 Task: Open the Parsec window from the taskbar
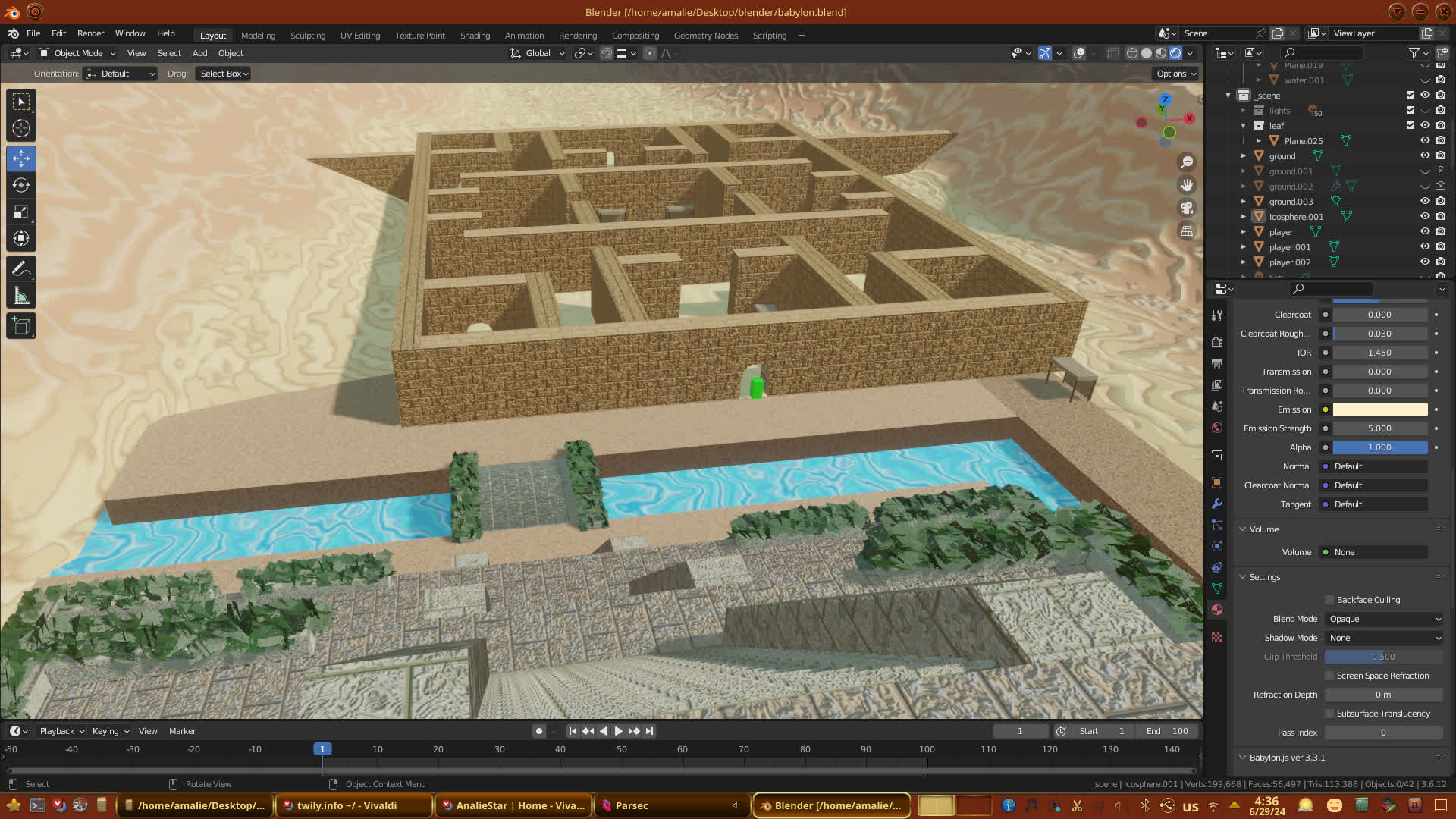click(x=631, y=805)
